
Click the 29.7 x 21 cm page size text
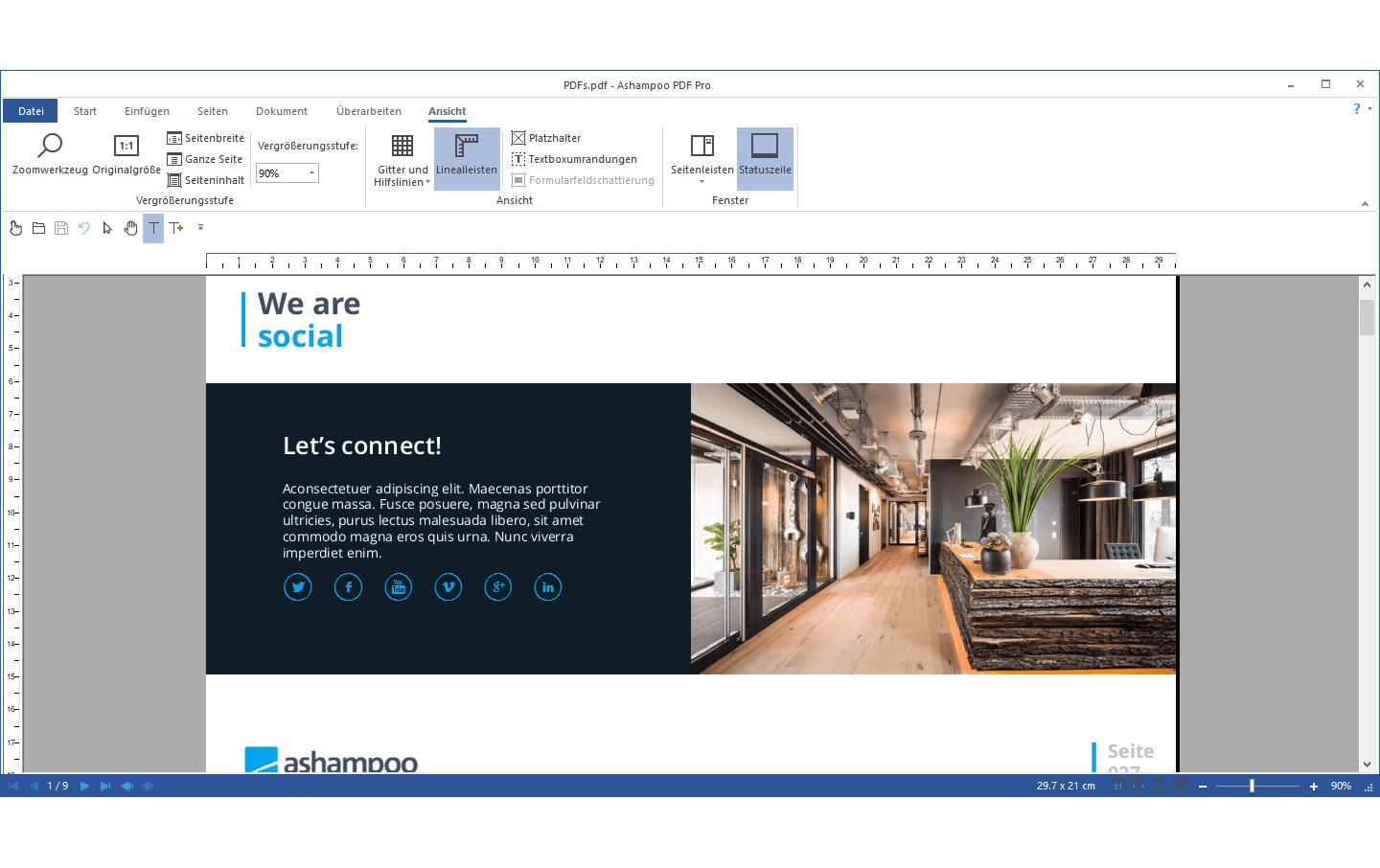coord(1066,786)
